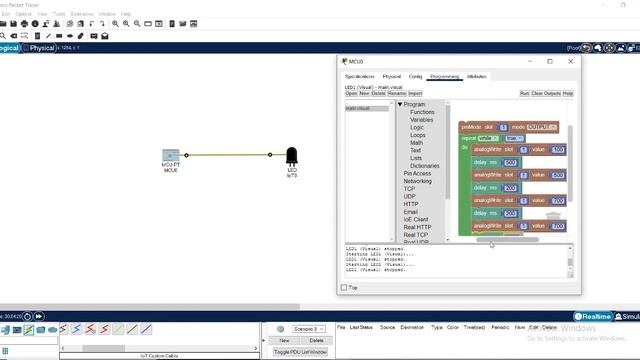Select the Loops block category
Screen dimensions: 640x360
(x=418, y=135)
